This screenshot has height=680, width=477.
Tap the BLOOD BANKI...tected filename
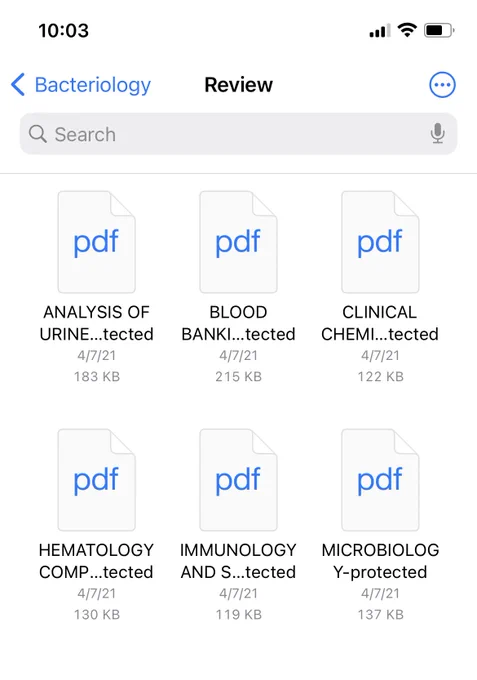(238, 323)
